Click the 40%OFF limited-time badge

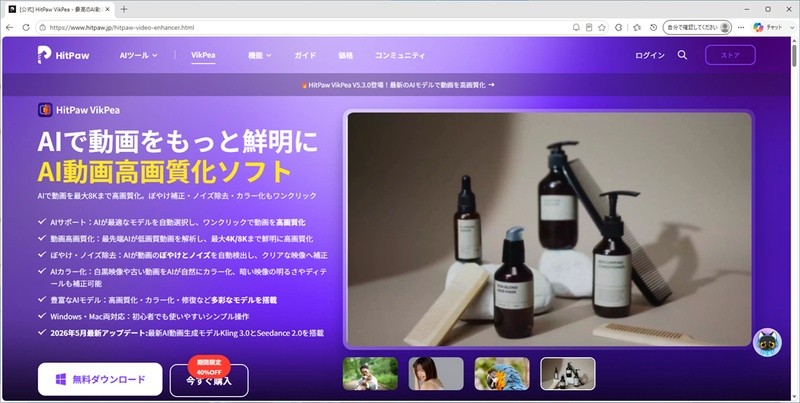(209, 367)
